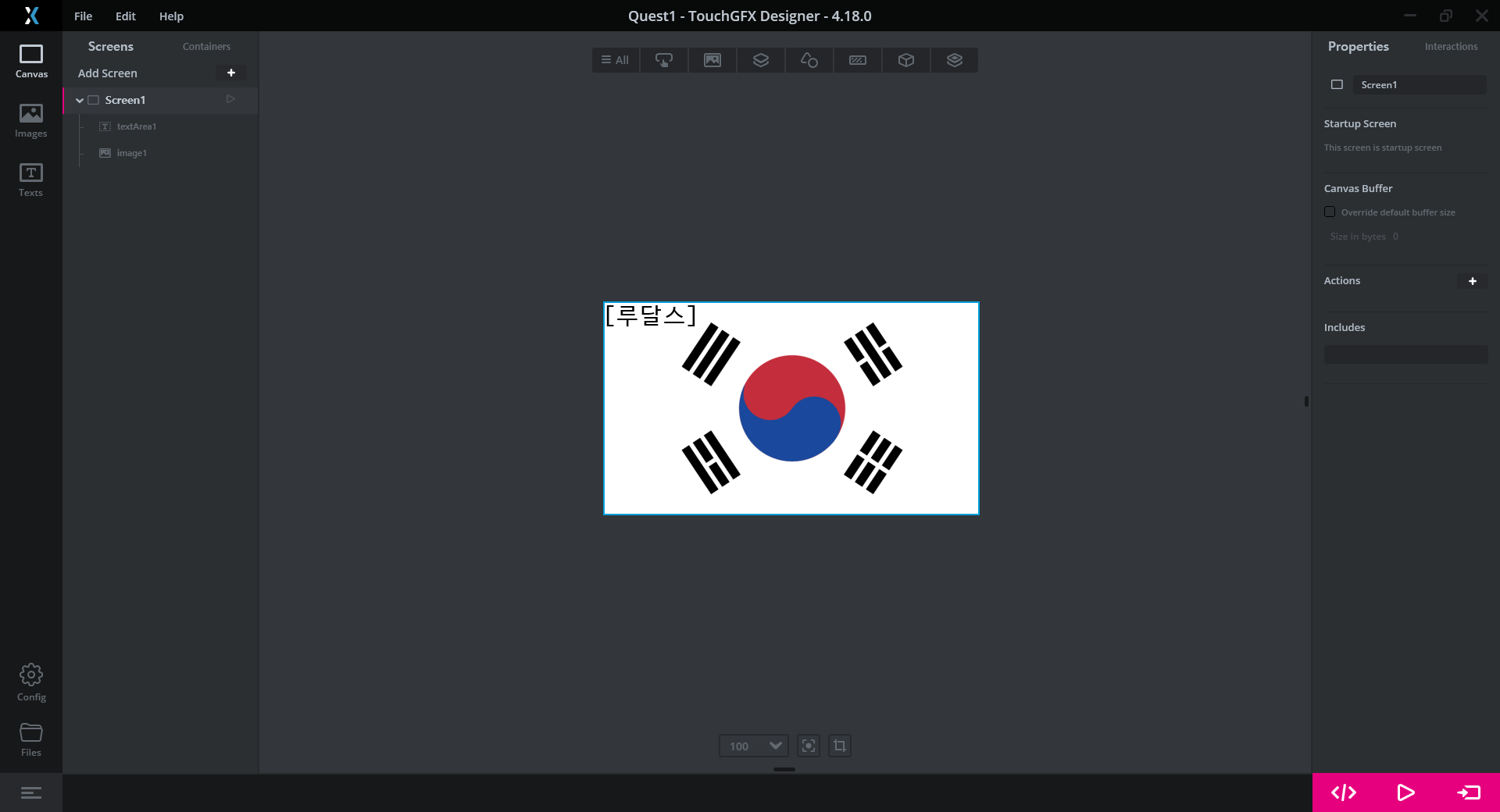Open the zoom level dropdown

coord(754,746)
